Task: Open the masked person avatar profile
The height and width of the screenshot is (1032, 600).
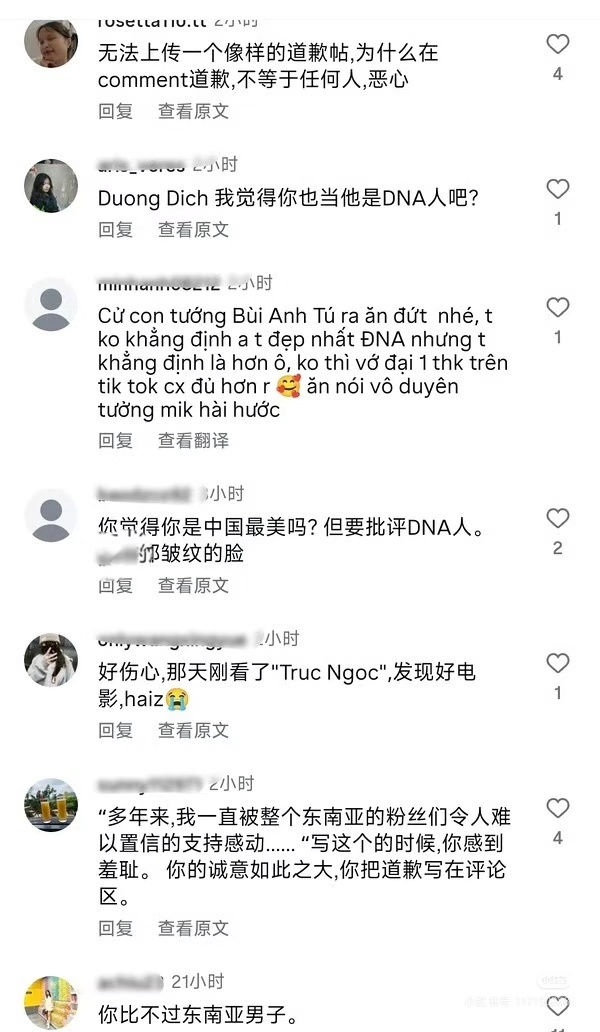Action: (x=51, y=660)
